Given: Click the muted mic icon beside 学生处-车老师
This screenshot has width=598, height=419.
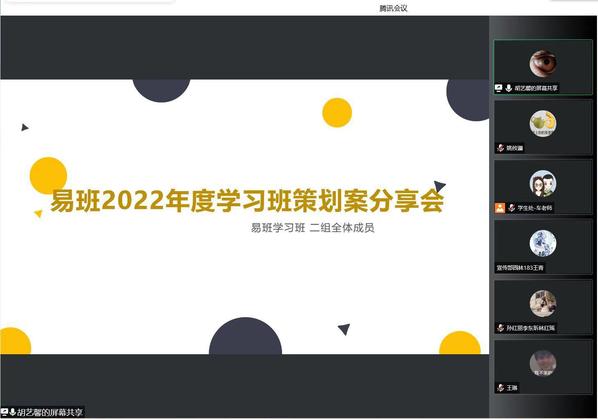Looking at the screenshot, I should [x=512, y=208].
